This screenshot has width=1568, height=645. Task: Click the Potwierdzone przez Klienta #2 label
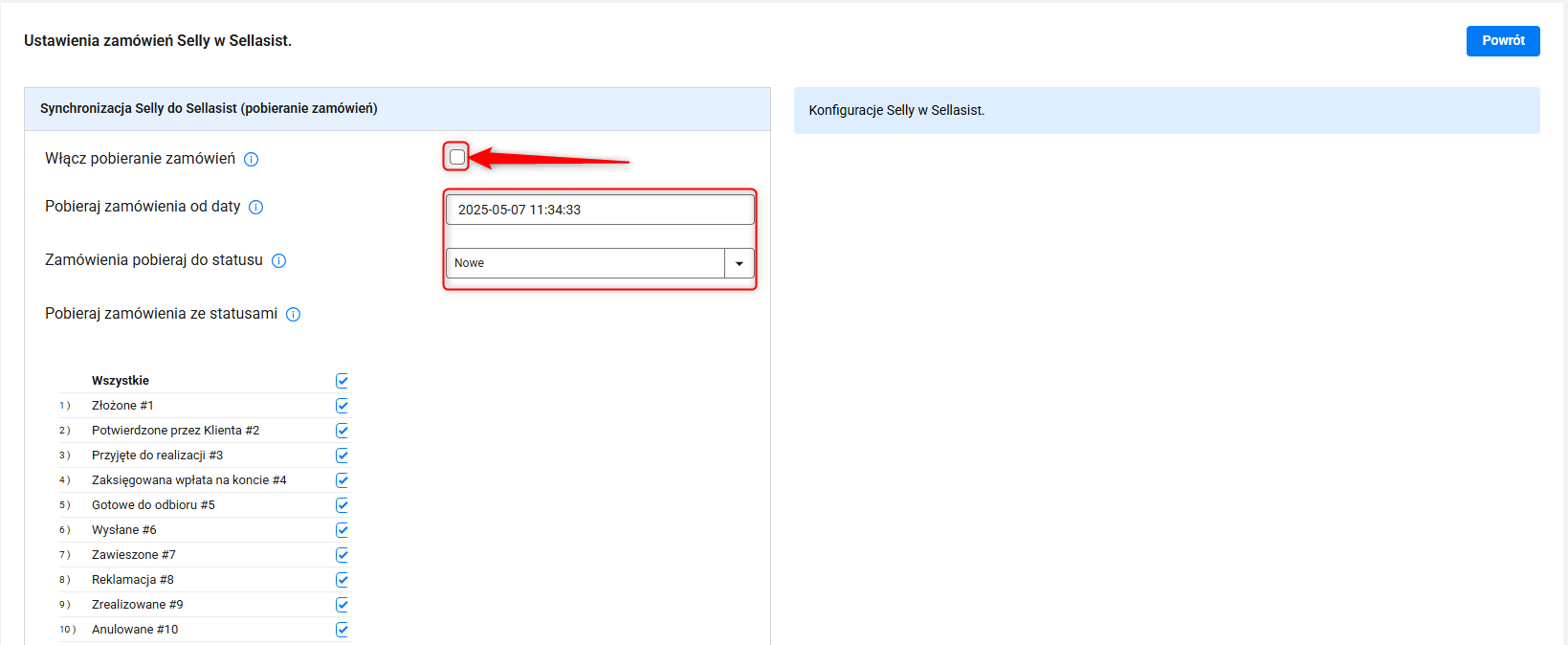(x=176, y=431)
